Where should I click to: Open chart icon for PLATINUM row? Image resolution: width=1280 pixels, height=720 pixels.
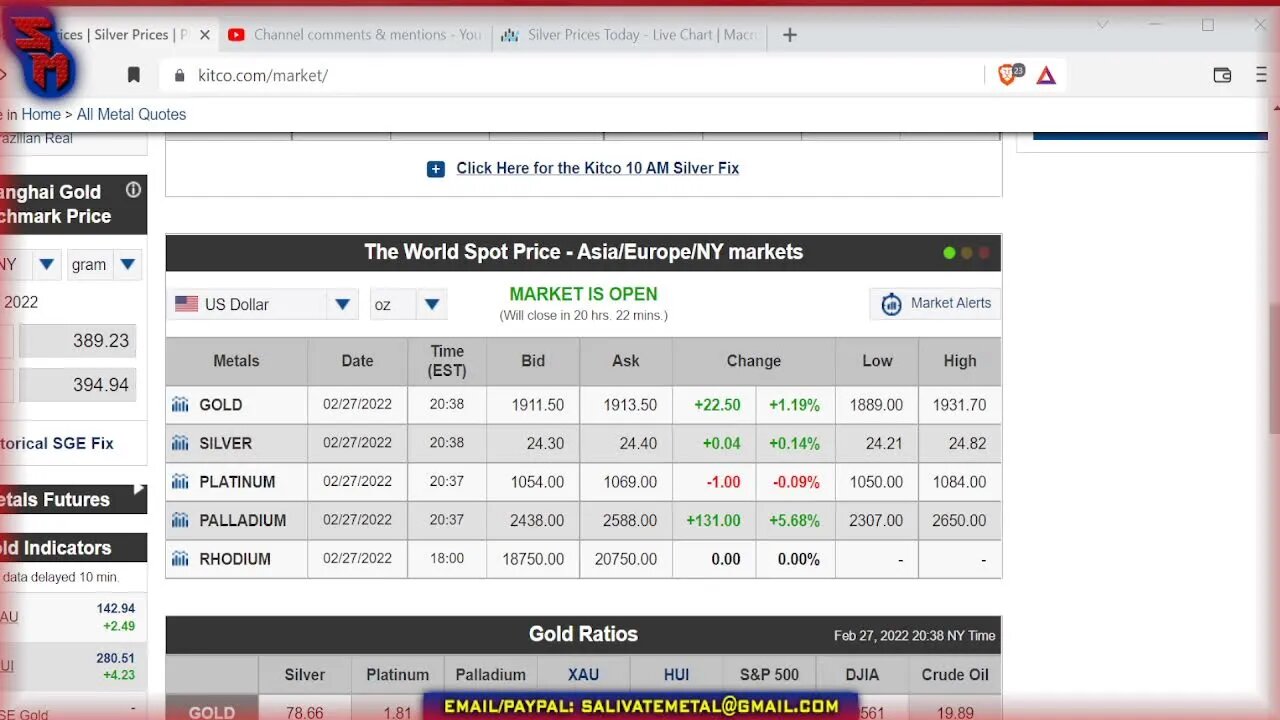pos(180,482)
